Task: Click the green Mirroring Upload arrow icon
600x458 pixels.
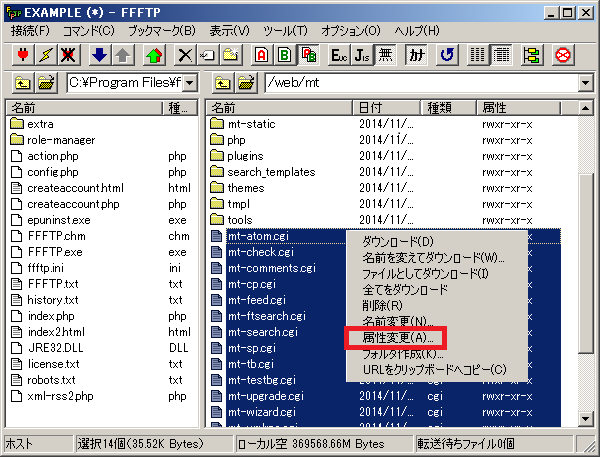Action: (x=154, y=55)
